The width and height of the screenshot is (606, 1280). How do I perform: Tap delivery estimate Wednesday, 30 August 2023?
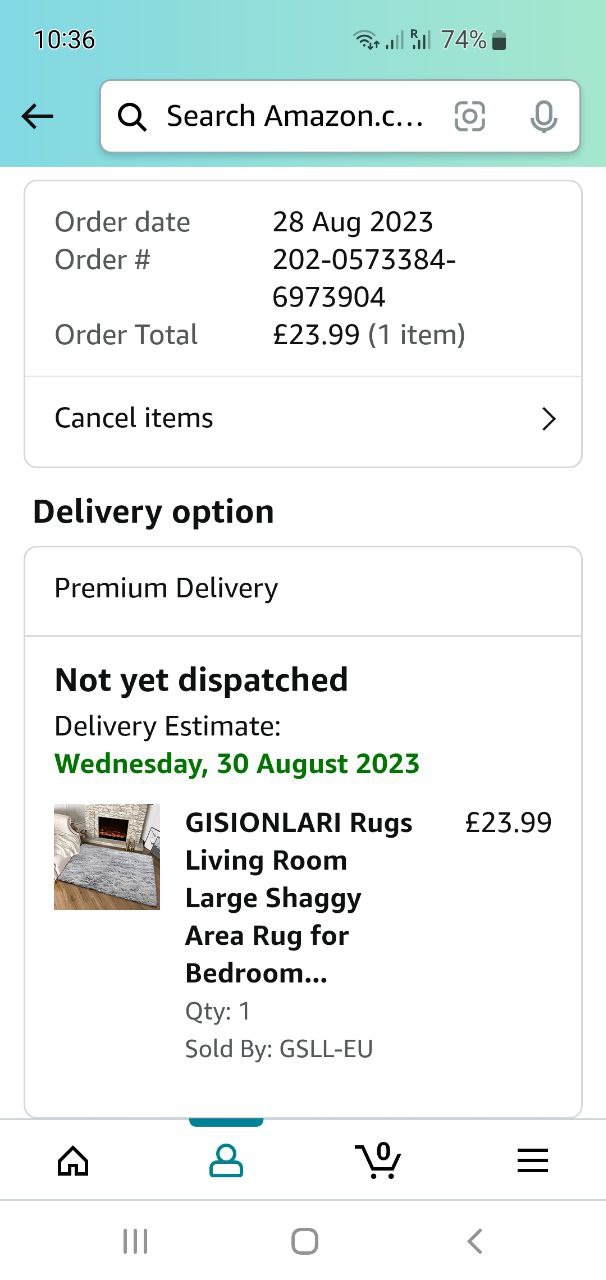coord(237,764)
